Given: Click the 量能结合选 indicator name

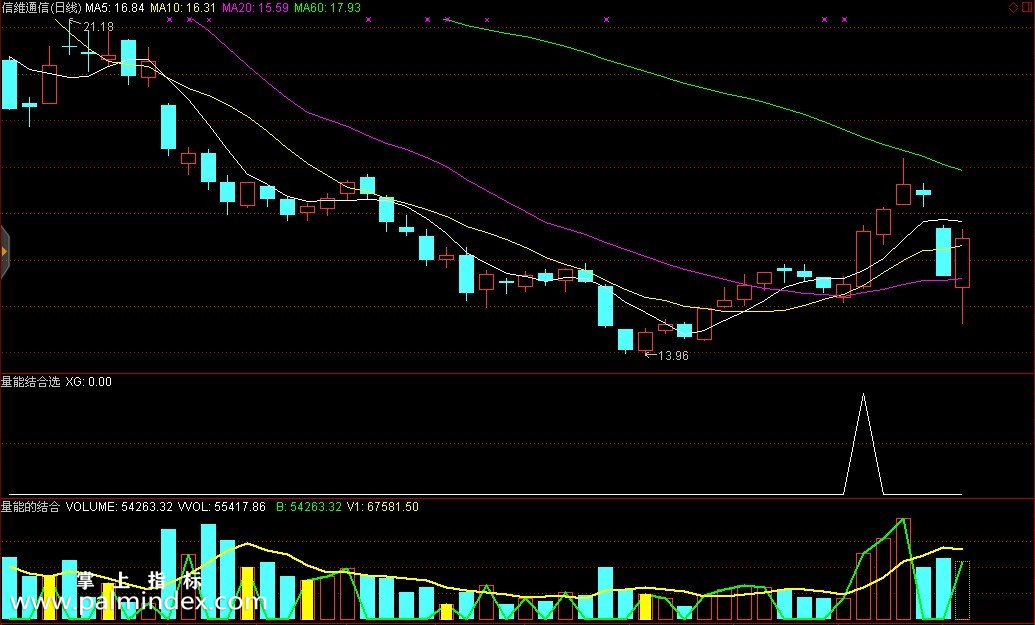Looking at the screenshot, I should 30,381.
